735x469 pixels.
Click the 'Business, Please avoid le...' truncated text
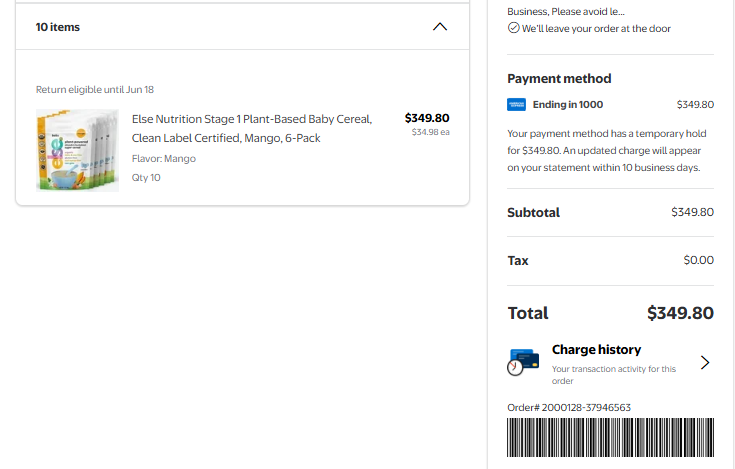[x=566, y=12]
